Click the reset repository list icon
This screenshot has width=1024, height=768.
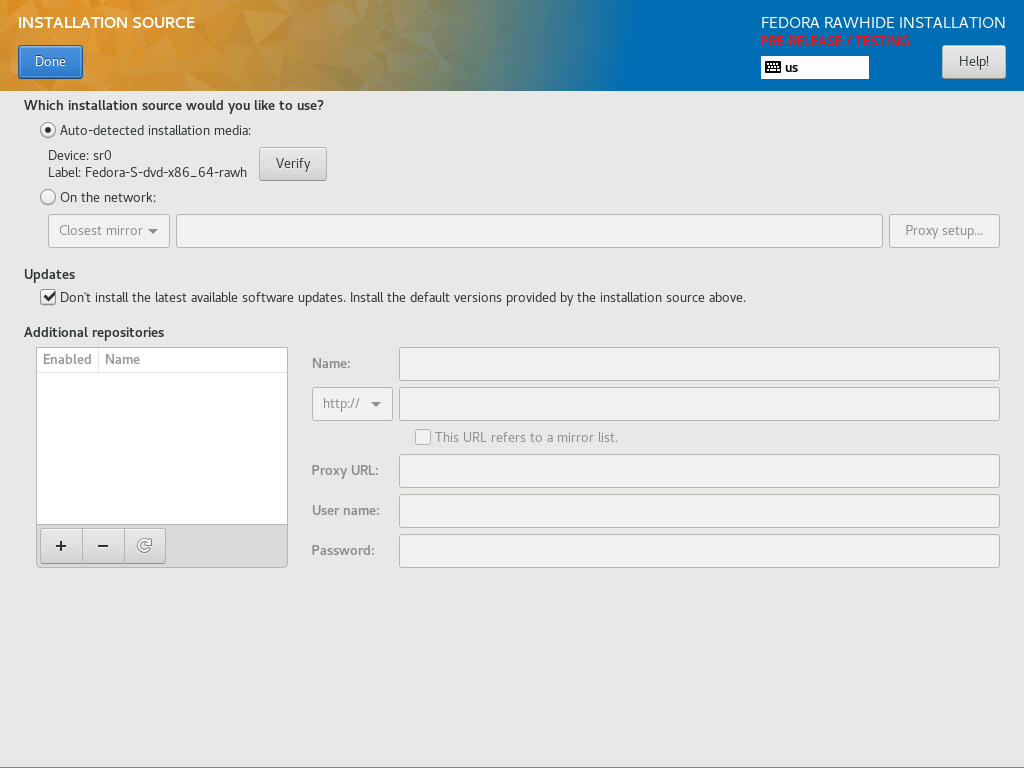pos(144,546)
